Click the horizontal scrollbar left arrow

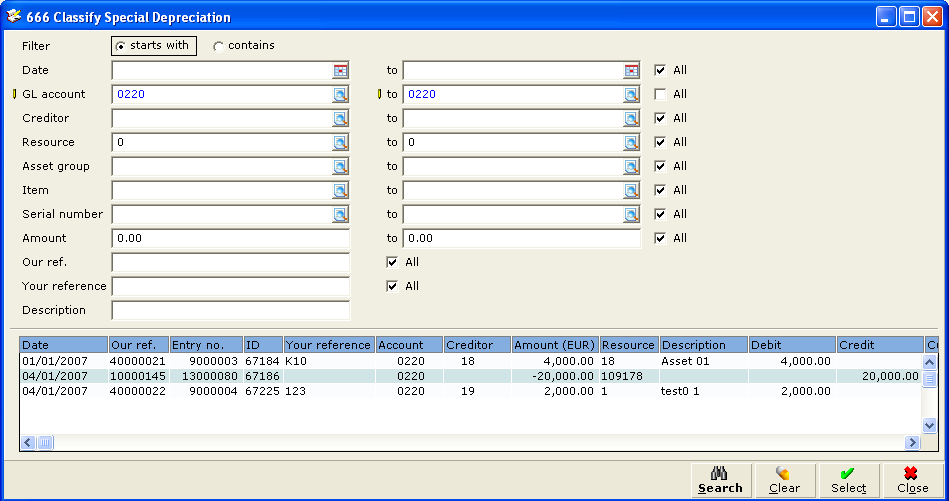(x=28, y=443)
